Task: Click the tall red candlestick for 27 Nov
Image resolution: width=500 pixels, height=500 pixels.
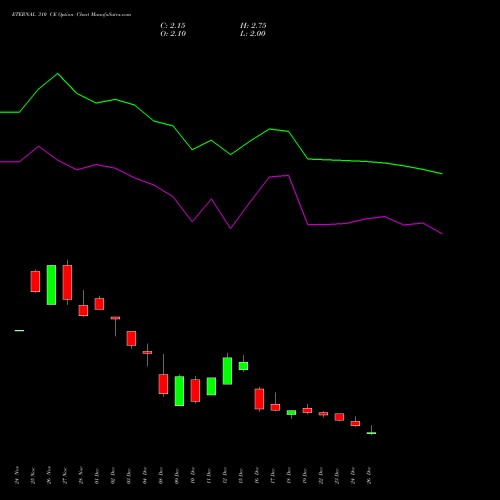Action: click(x=67, y=282)
